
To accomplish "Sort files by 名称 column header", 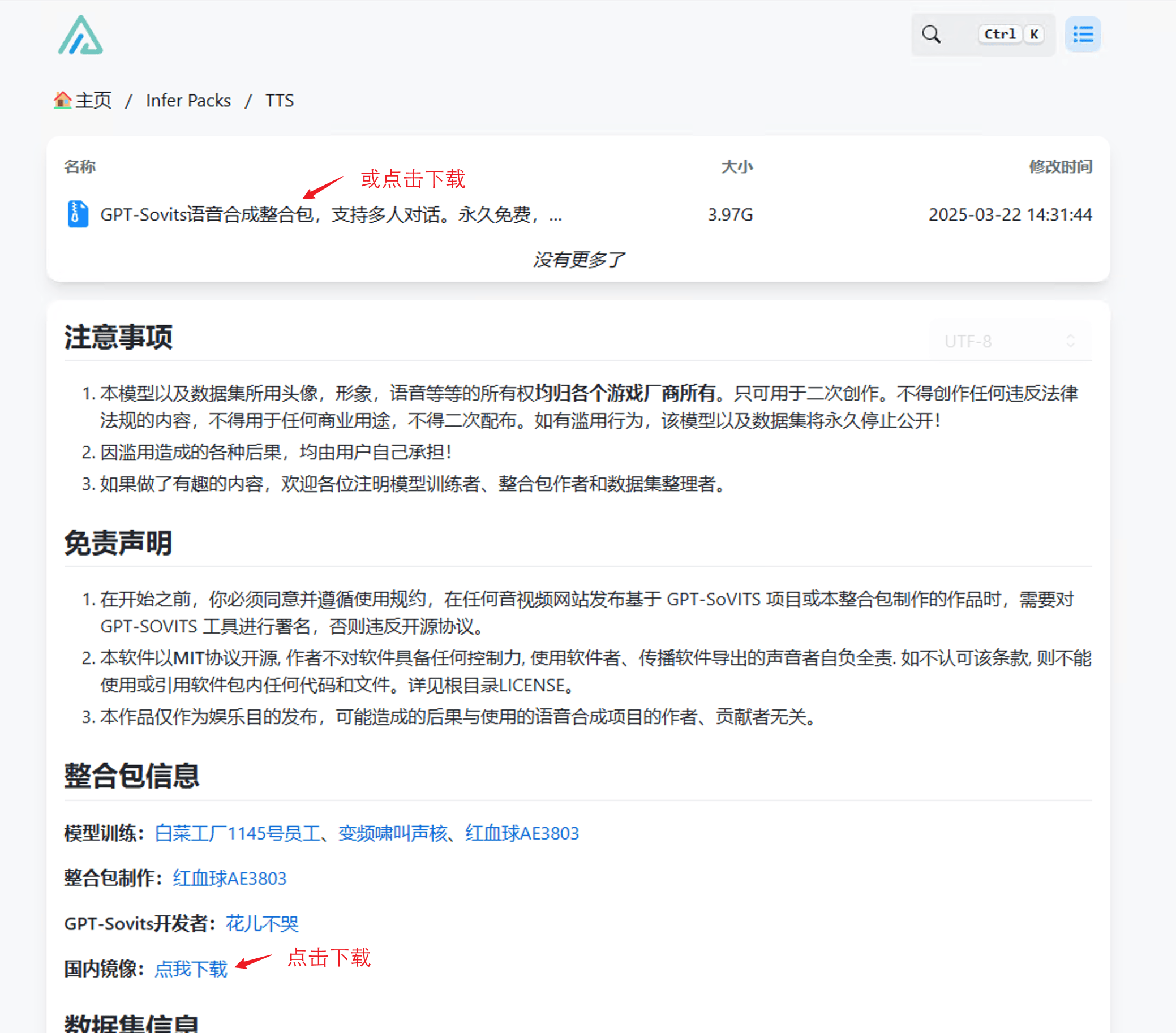I will click(80, 167).
